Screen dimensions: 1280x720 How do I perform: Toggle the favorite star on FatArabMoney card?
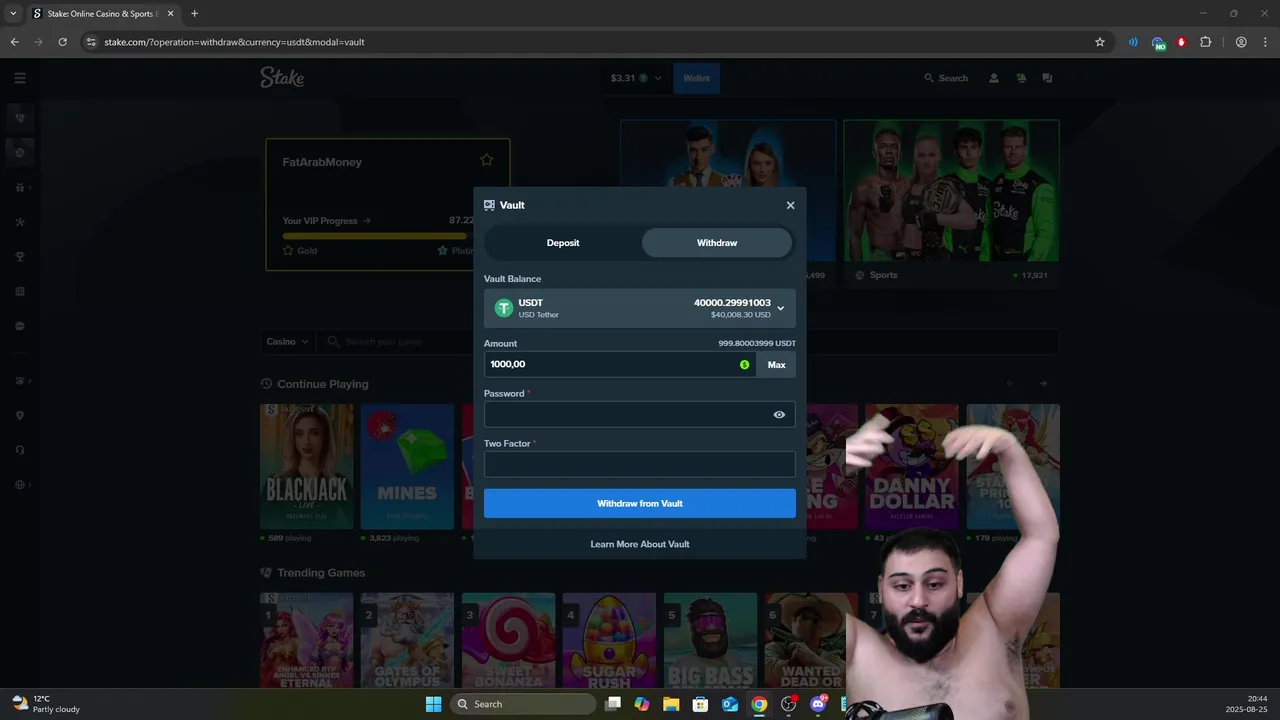pyautogui.click(x=487, y=160)
